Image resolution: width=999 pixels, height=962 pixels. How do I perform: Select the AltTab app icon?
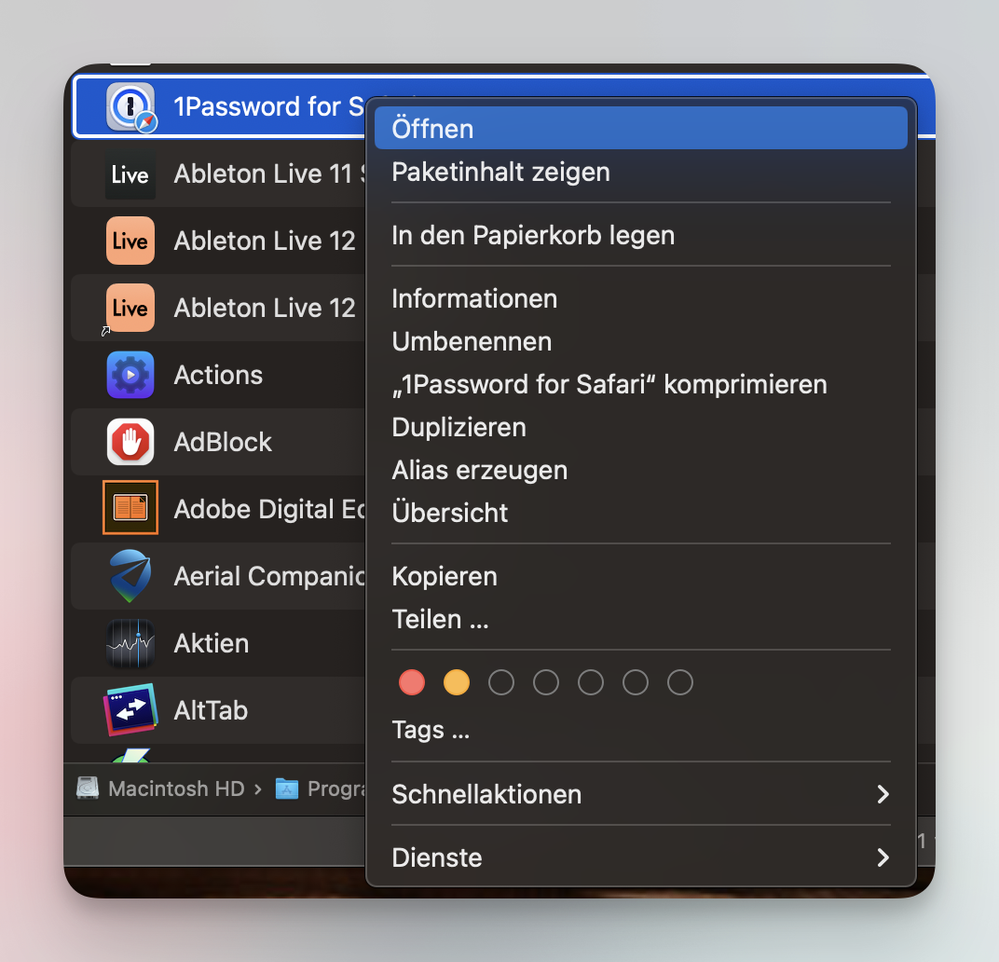coord(130,710)
